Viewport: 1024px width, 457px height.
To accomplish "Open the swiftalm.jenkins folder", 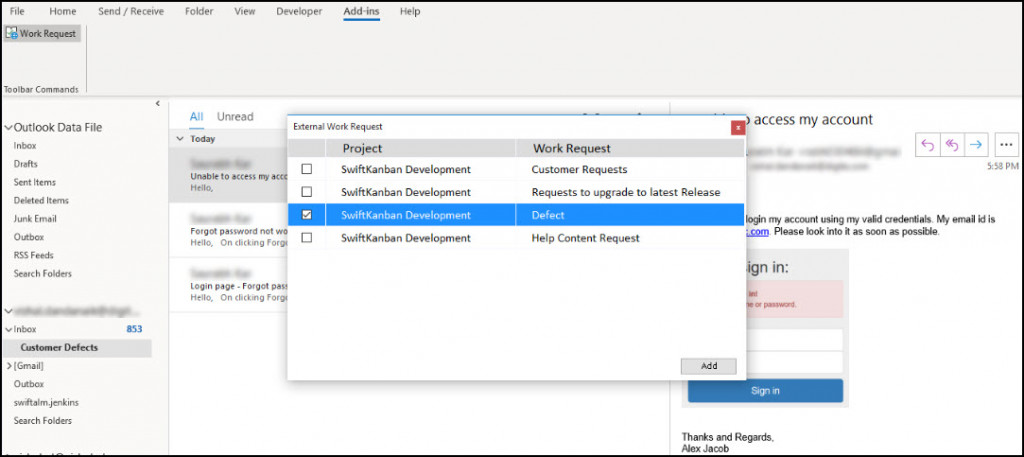I will coord(46,403).
